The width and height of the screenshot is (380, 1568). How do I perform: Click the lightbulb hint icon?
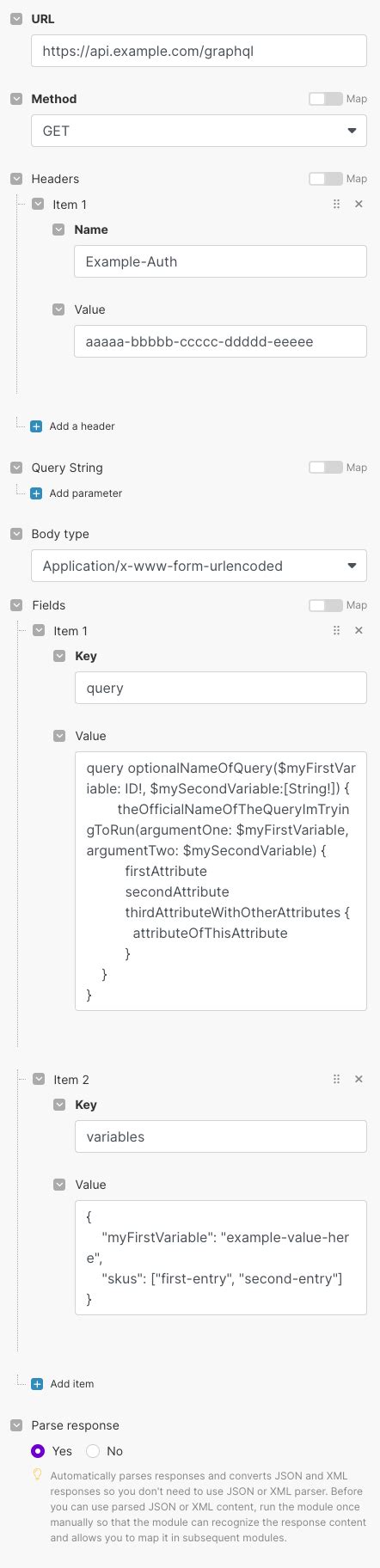pos(37,1474)
